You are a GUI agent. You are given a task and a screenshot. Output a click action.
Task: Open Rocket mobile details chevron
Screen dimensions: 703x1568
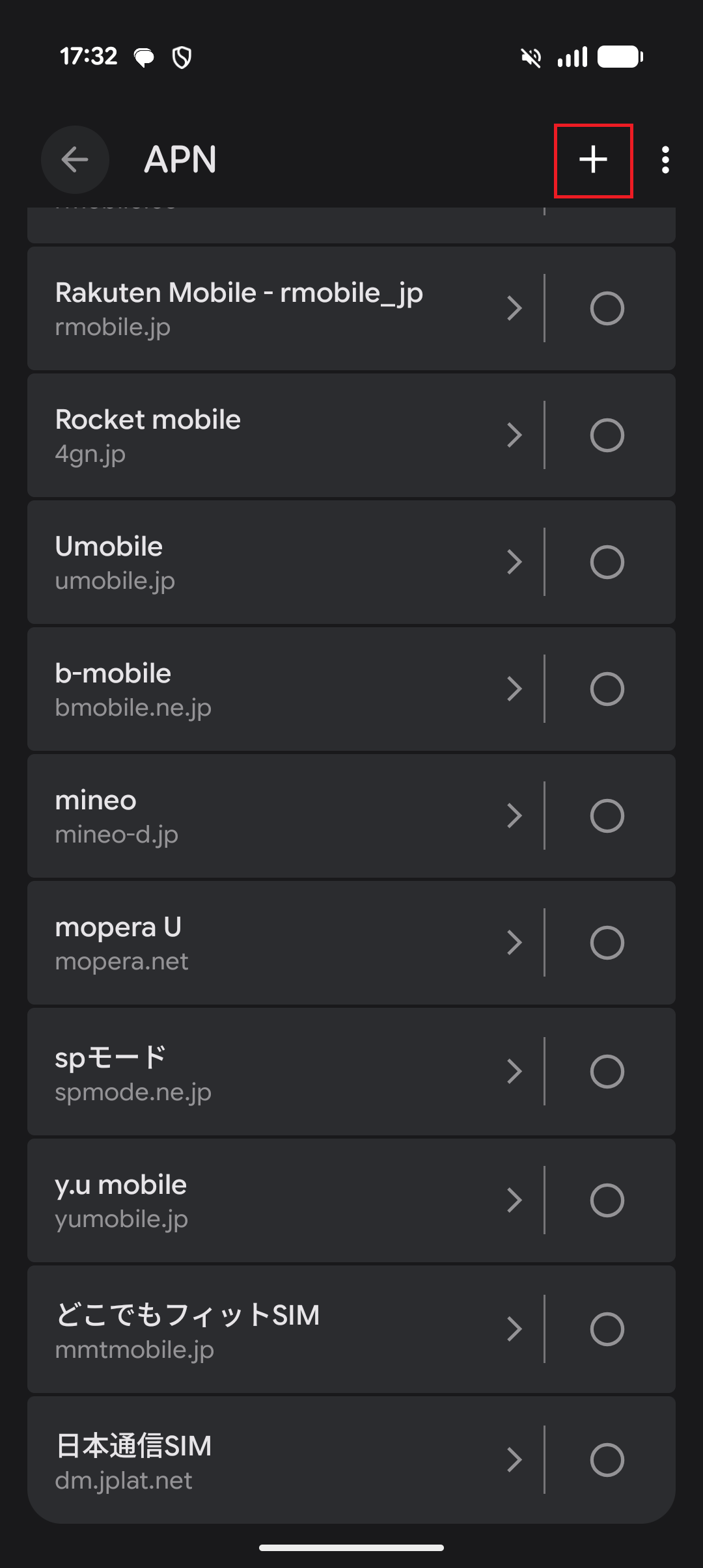tap(515, 435)
